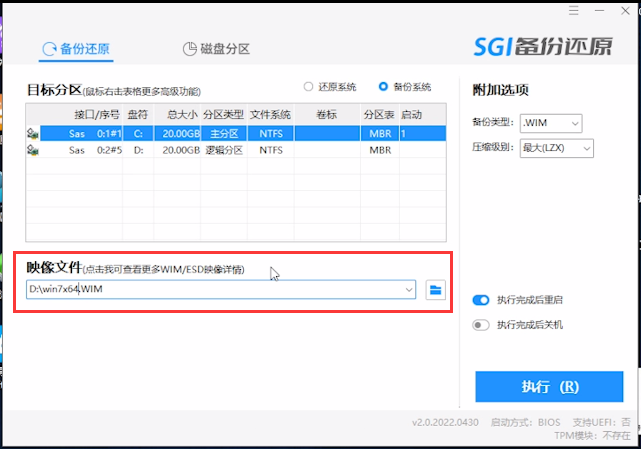Click the 启动方式: BIOS status text
This screenshot has height=449, width=641.
[525, 422]
